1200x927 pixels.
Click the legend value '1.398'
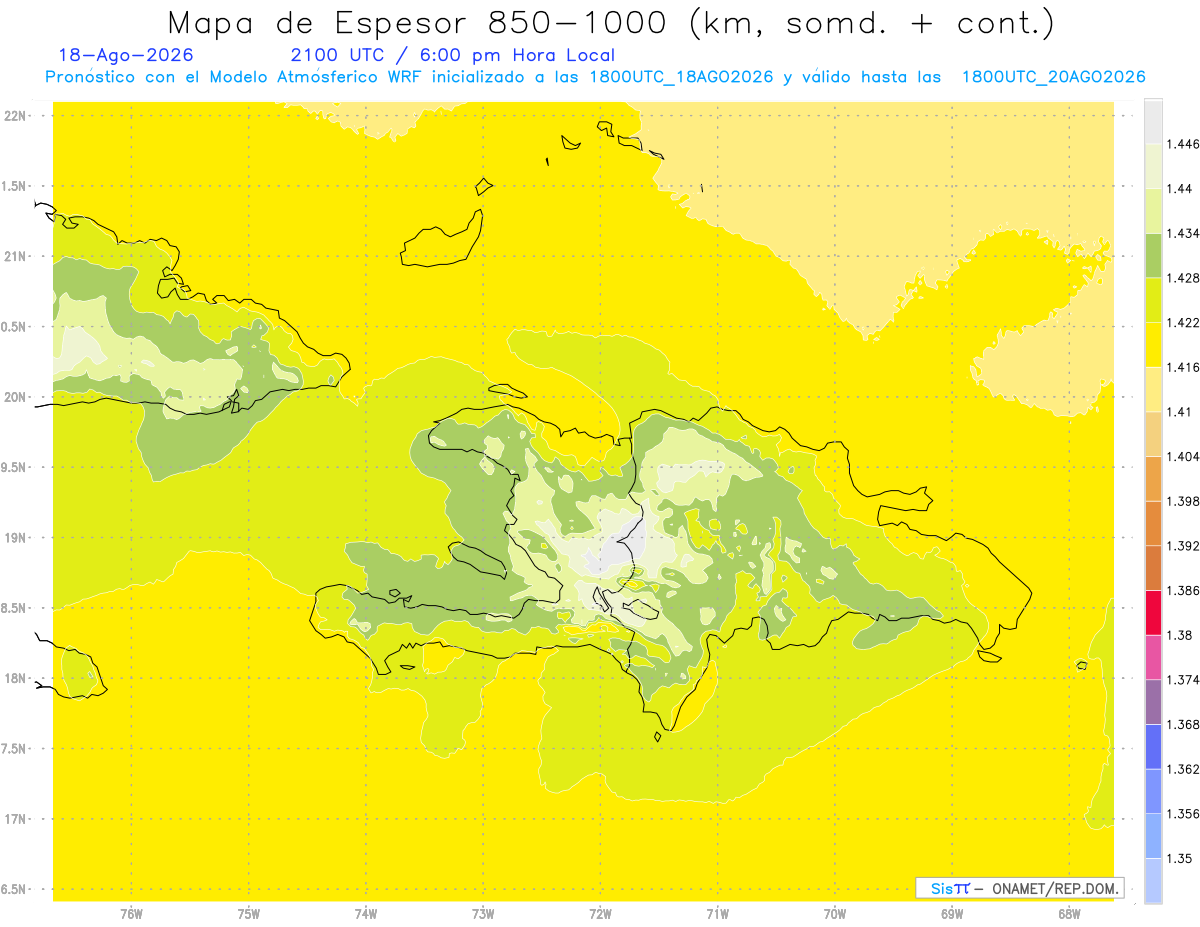click(1182, 501)
